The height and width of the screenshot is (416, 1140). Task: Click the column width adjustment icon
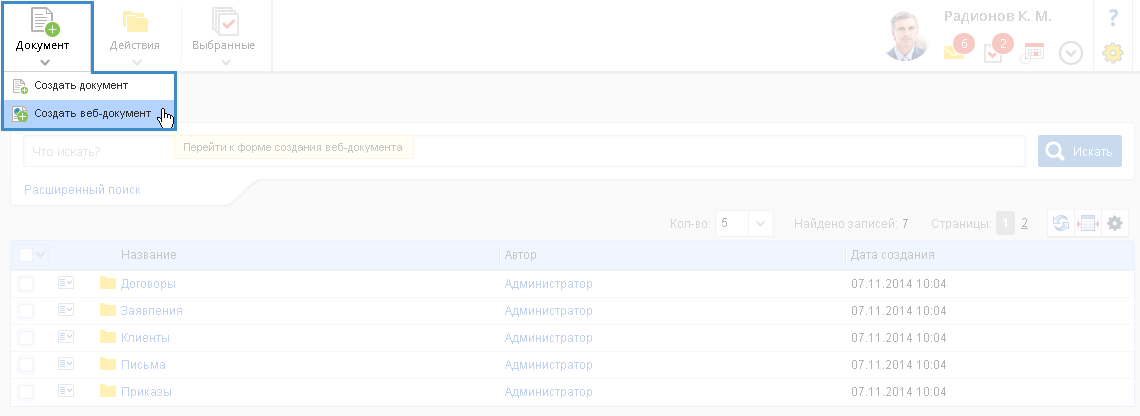coord(1088,224)
